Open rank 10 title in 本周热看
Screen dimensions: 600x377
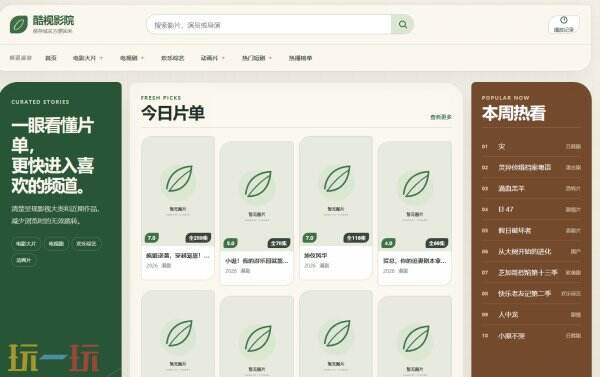point(511,336)
